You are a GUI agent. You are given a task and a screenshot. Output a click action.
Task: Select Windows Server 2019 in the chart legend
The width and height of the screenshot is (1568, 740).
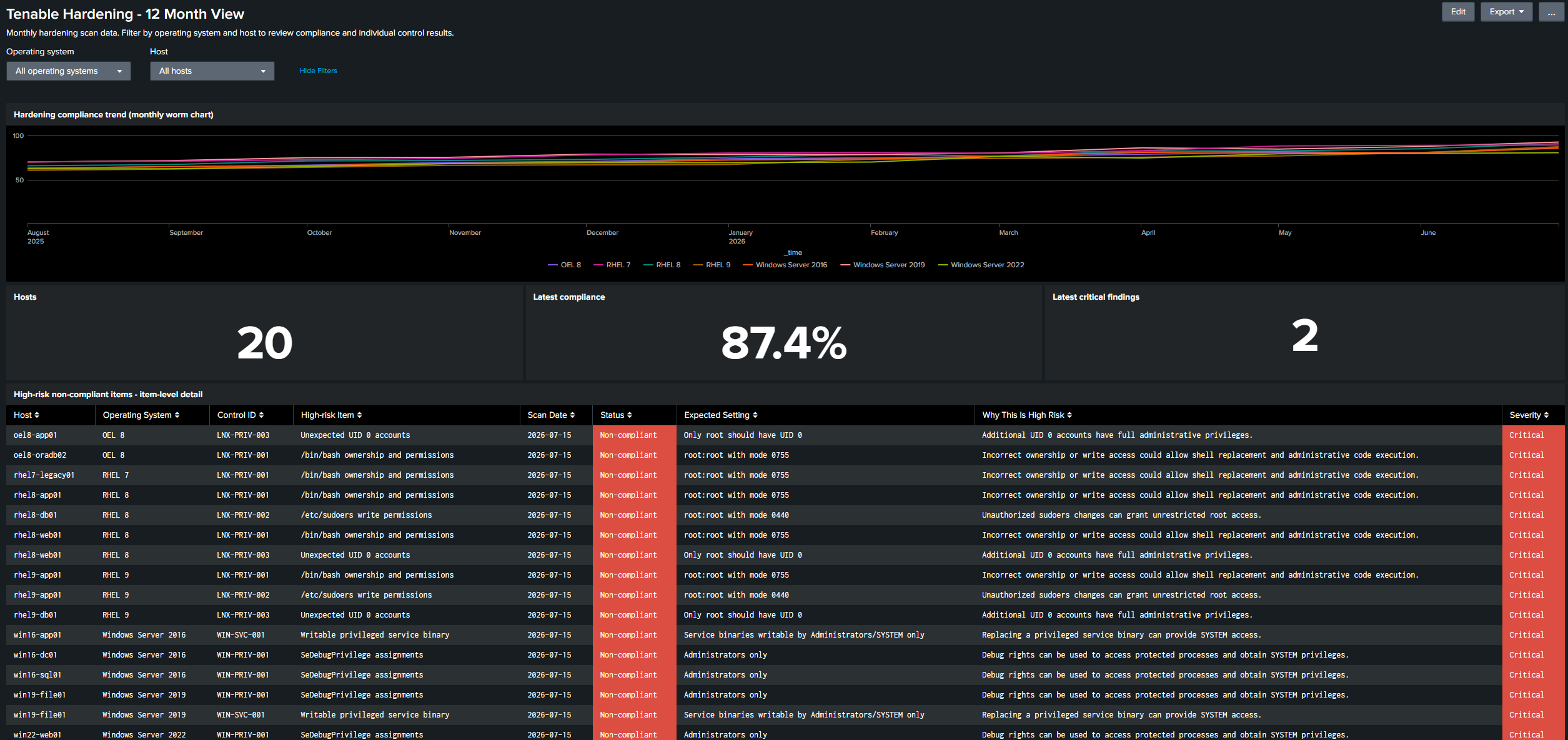coord(883,265)
